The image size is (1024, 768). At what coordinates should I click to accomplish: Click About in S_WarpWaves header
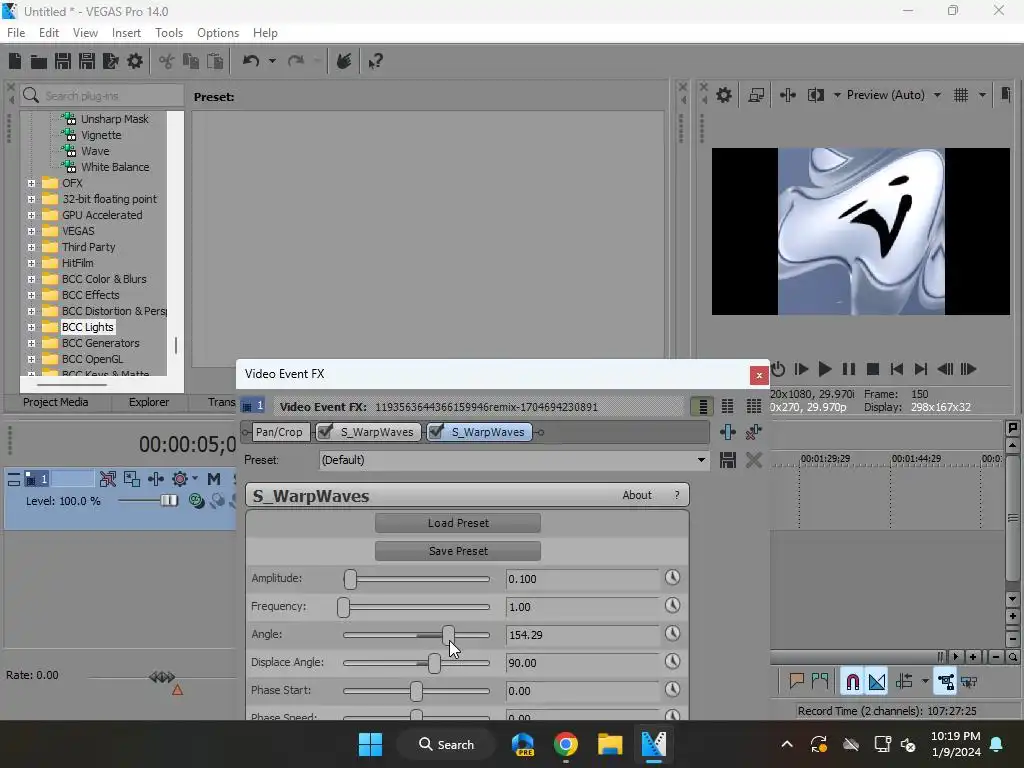click(637, 495)
